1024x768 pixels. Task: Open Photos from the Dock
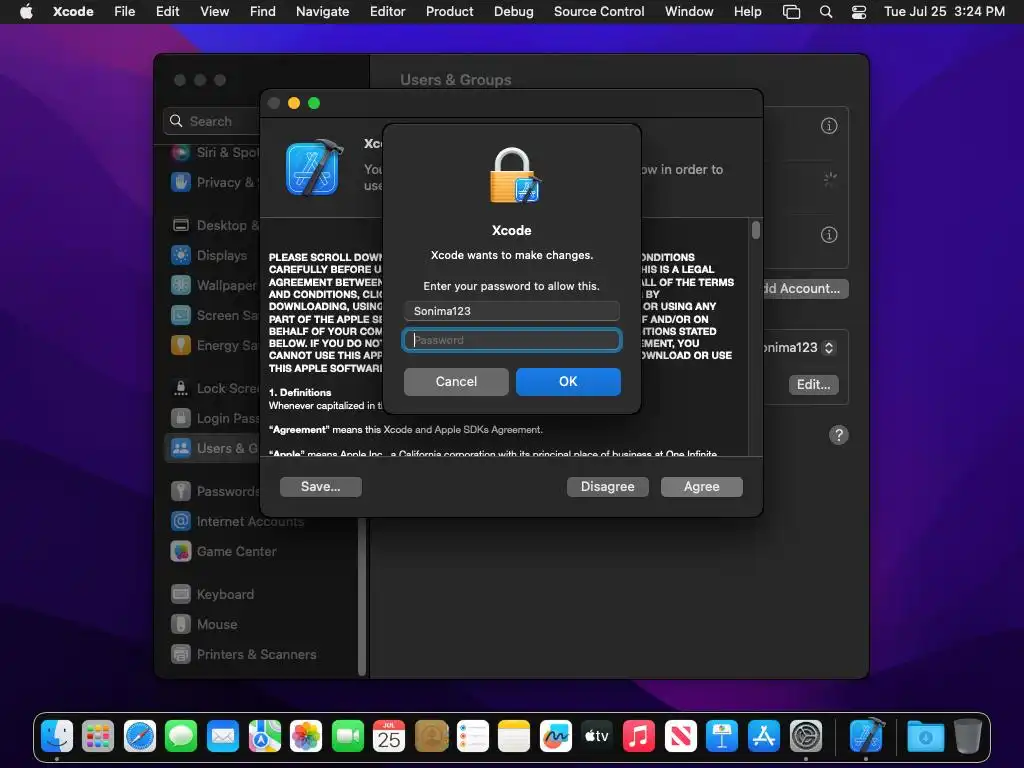tap(306, 736)
